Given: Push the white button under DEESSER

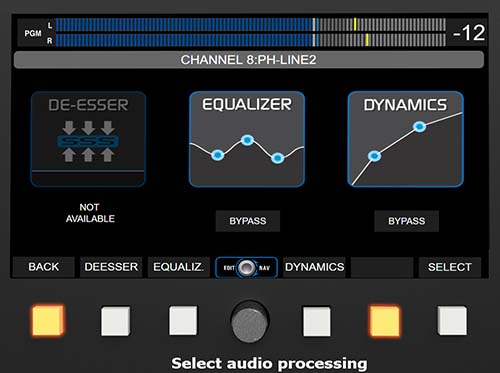Looking at the screenshot, I should click(115, 321).
